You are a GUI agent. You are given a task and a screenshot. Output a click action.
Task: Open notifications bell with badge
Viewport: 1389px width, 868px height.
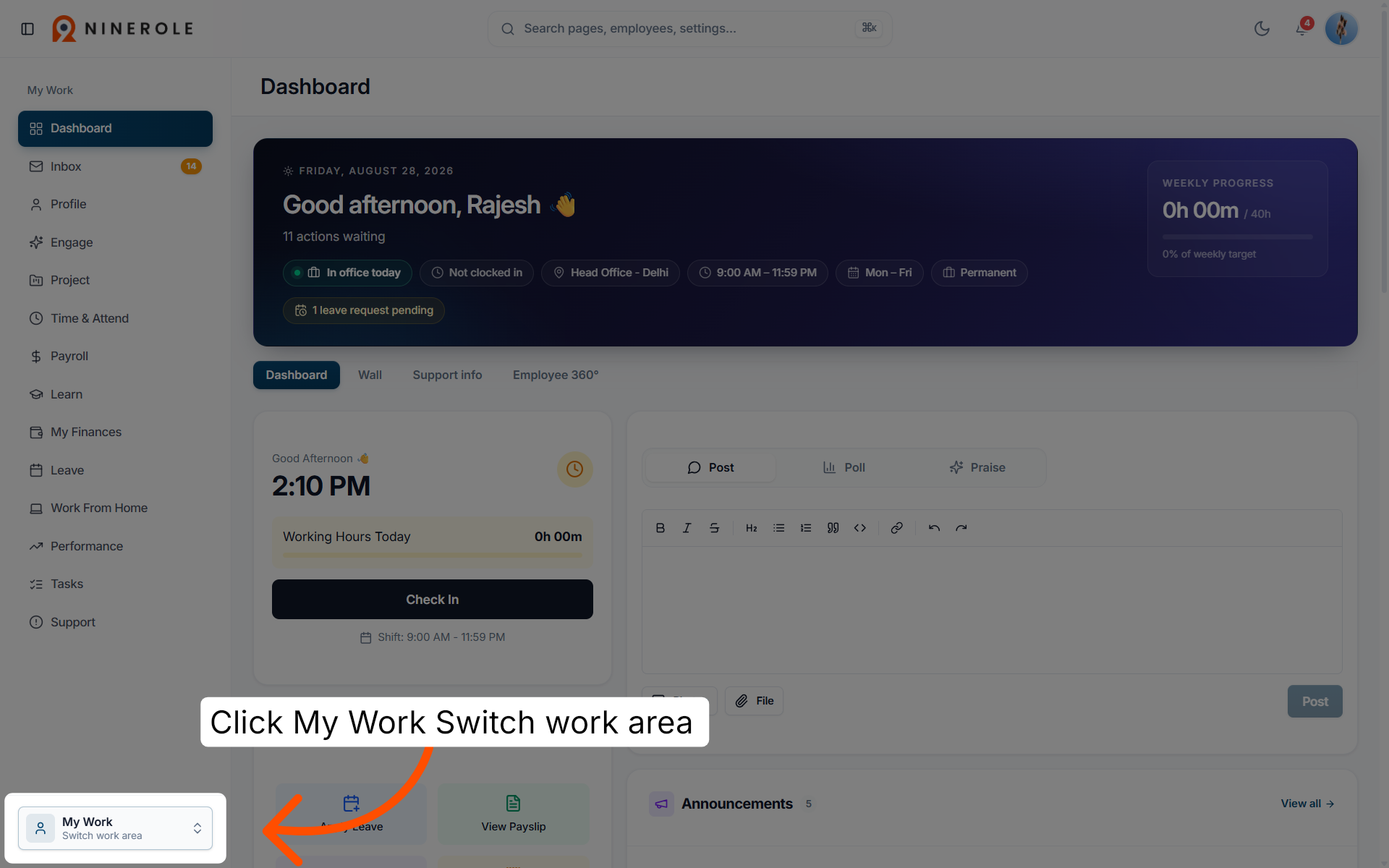coord(1302,28)
